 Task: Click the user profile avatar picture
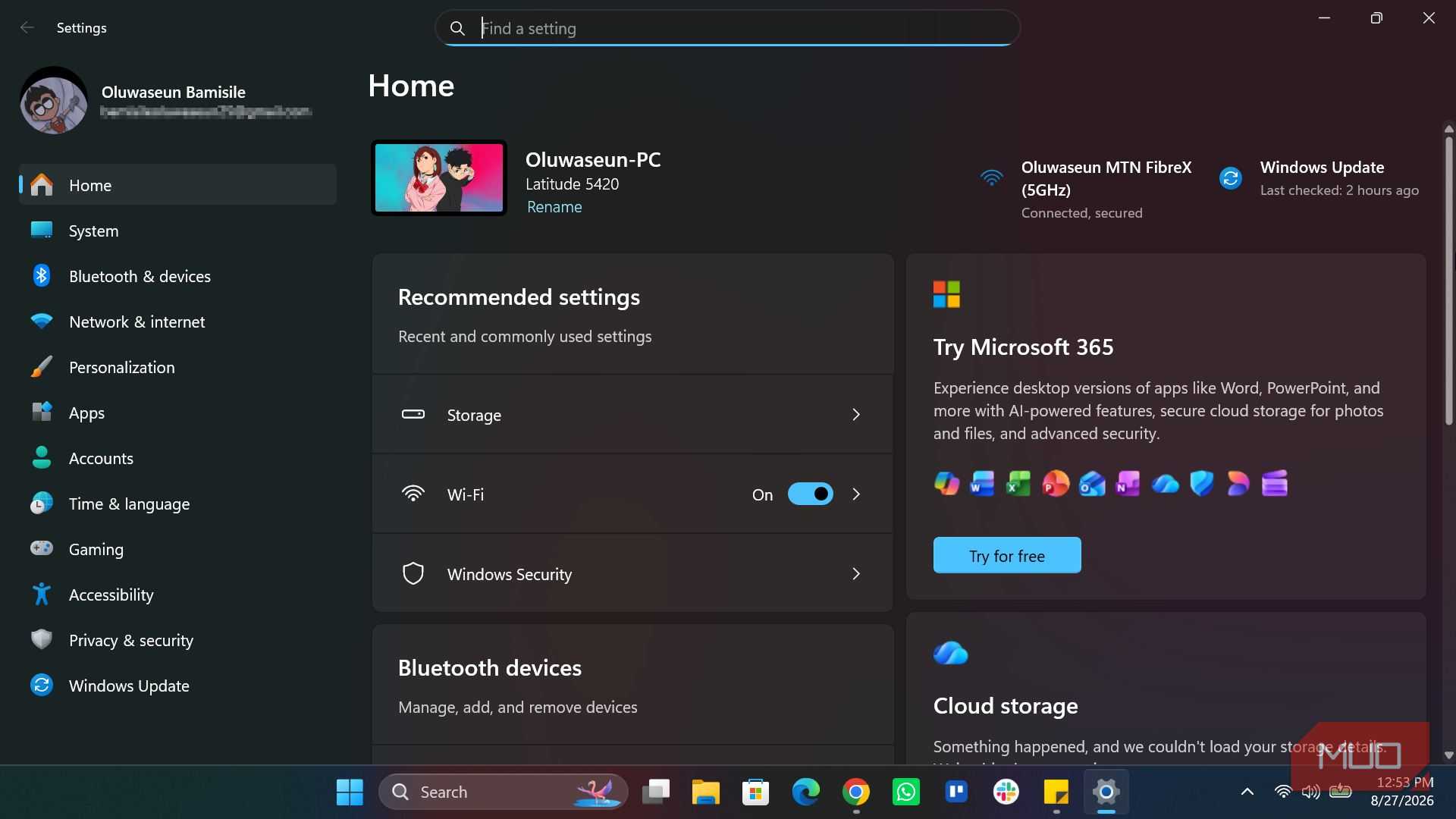point(53,101)
